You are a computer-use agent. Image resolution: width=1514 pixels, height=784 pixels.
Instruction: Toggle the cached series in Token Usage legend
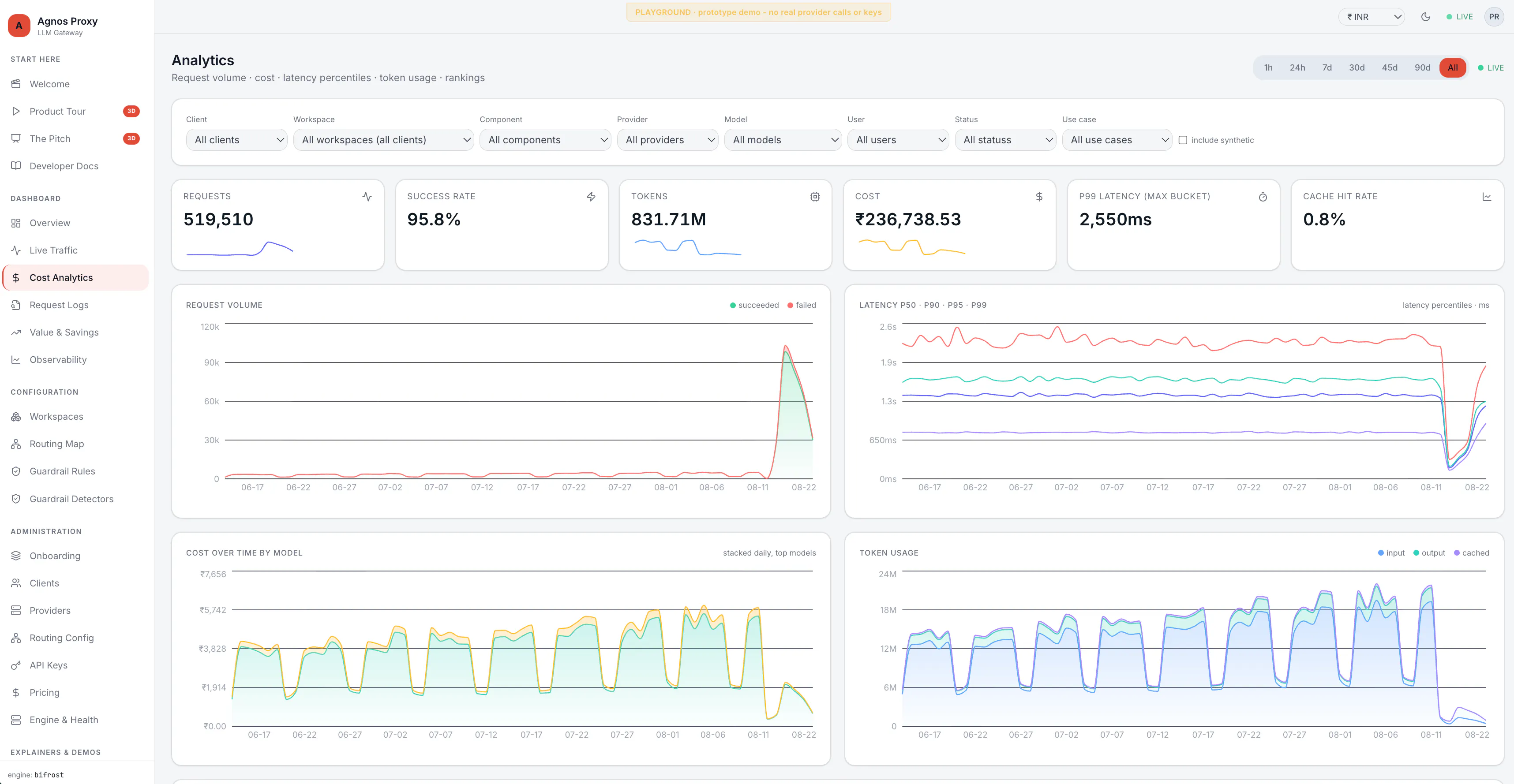coord(1471,553)
